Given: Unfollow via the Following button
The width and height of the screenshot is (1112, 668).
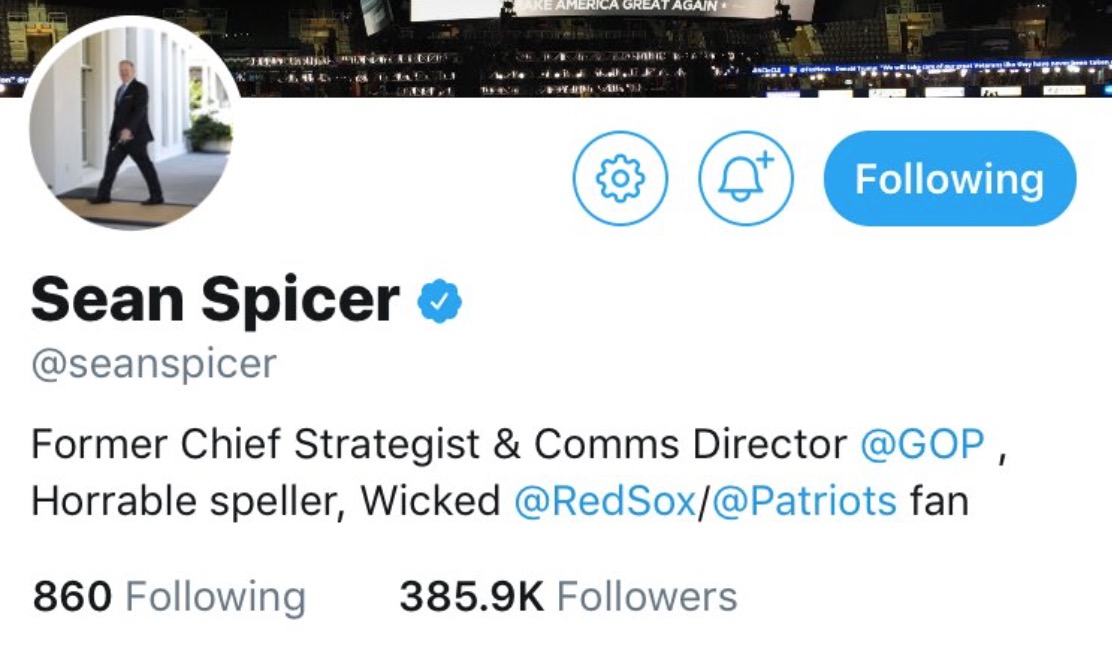Looking at the screenshot, I should pyautogui.click(x=949, y=179).
